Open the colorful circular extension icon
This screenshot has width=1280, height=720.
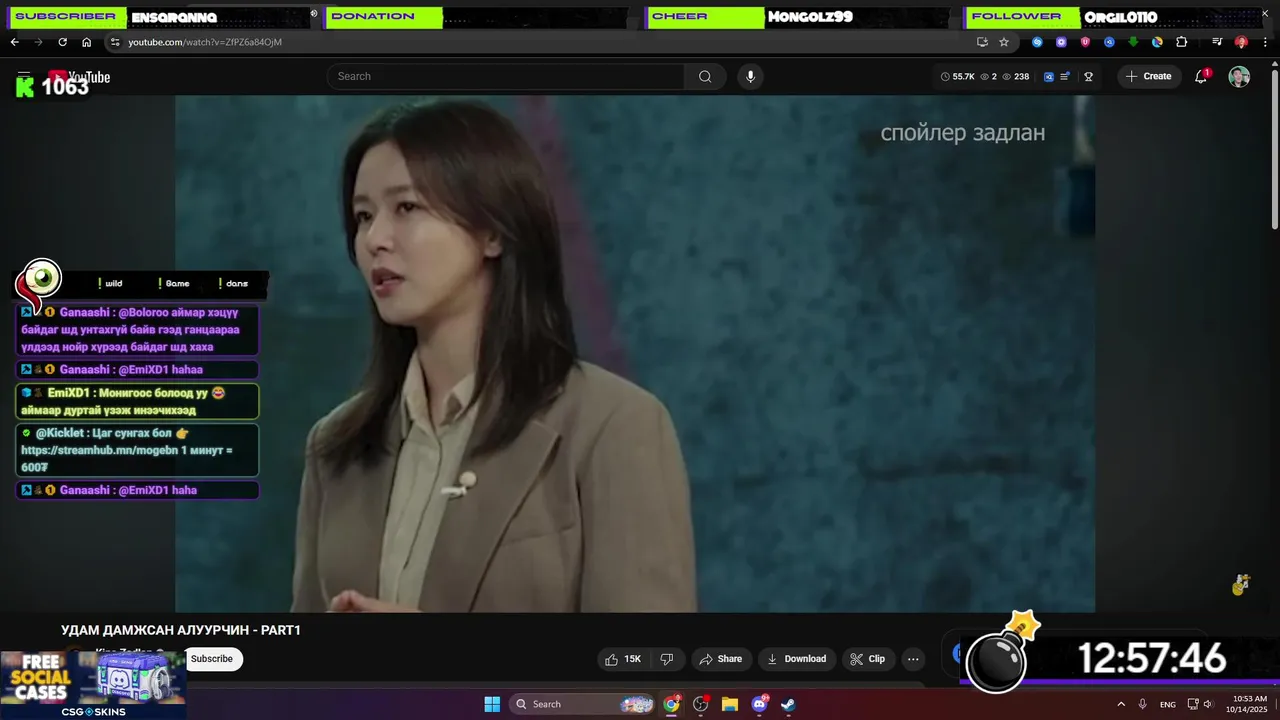click(x=1157, y=42)
